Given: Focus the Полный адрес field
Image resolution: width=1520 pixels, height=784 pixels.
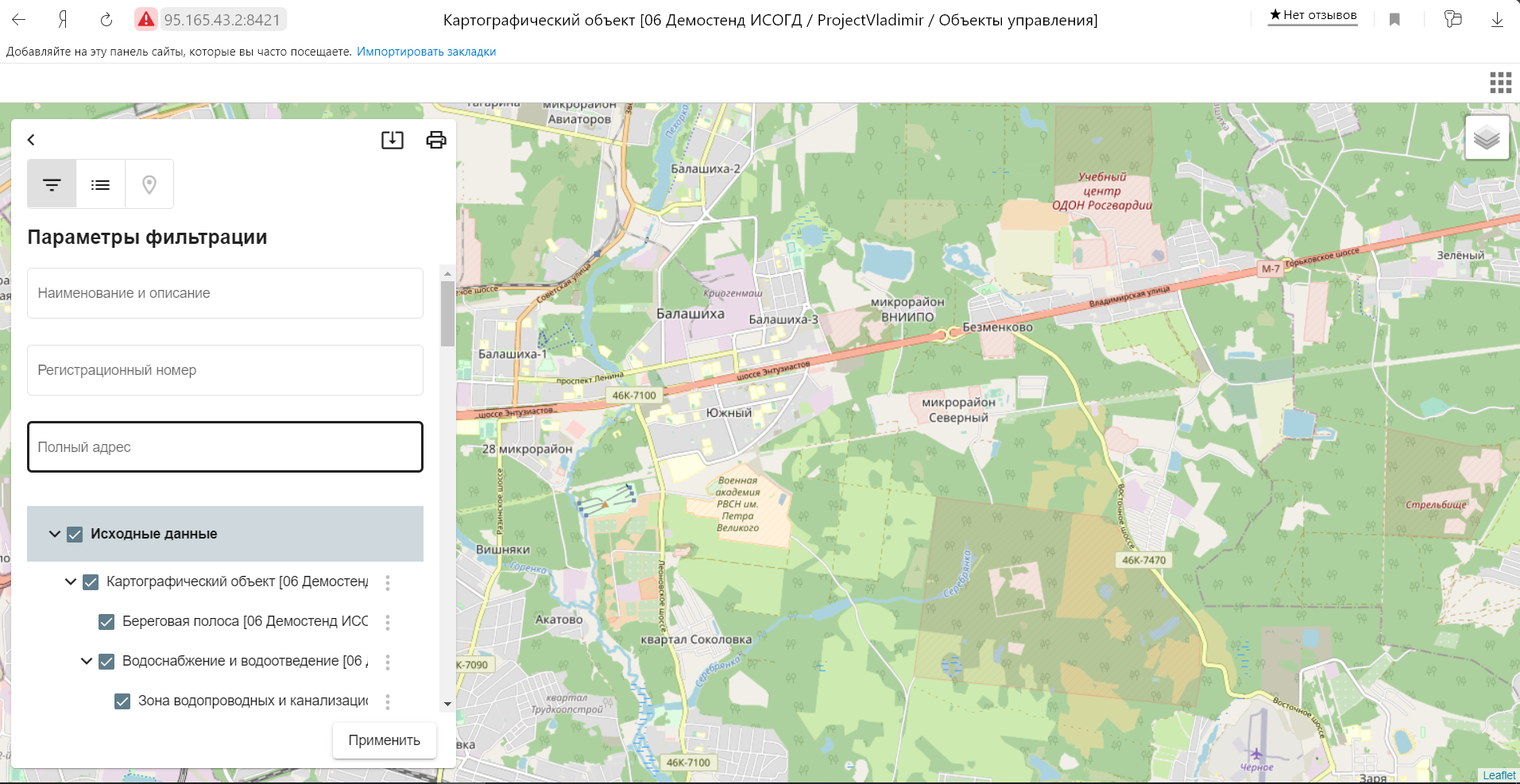Looking at the screenshot, I should (225, 447).
